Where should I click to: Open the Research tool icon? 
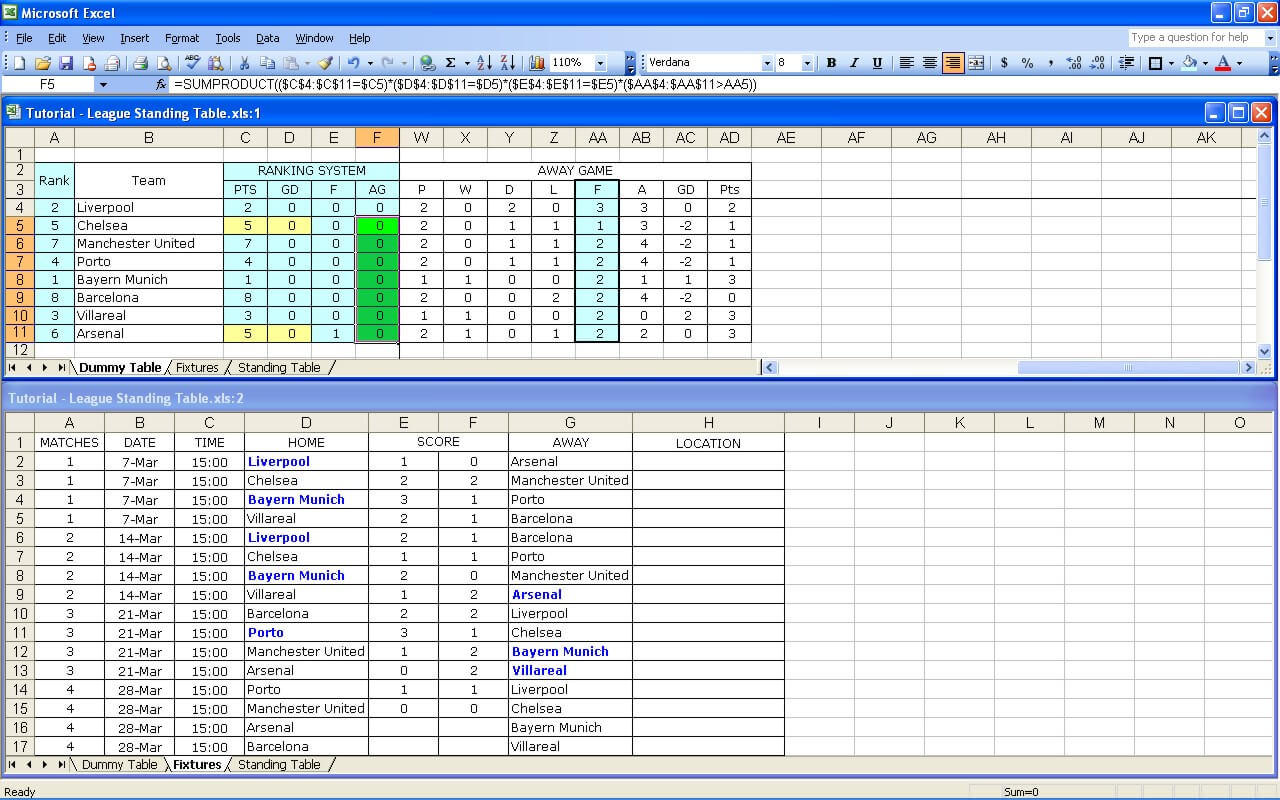pos(216,63)
